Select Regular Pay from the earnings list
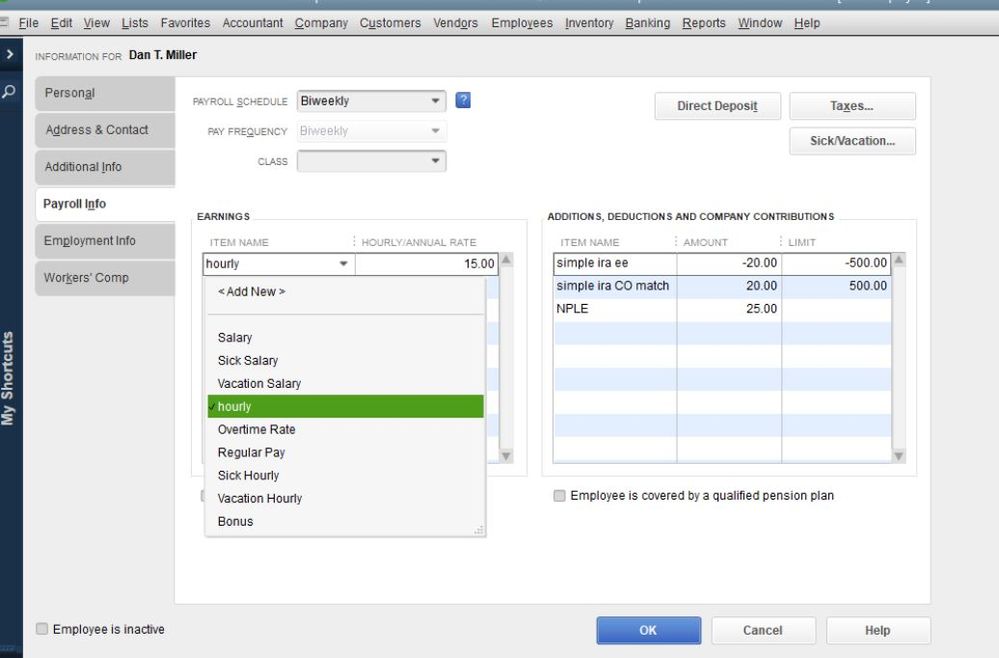The image size is (999, 658). tap(345, 452)
